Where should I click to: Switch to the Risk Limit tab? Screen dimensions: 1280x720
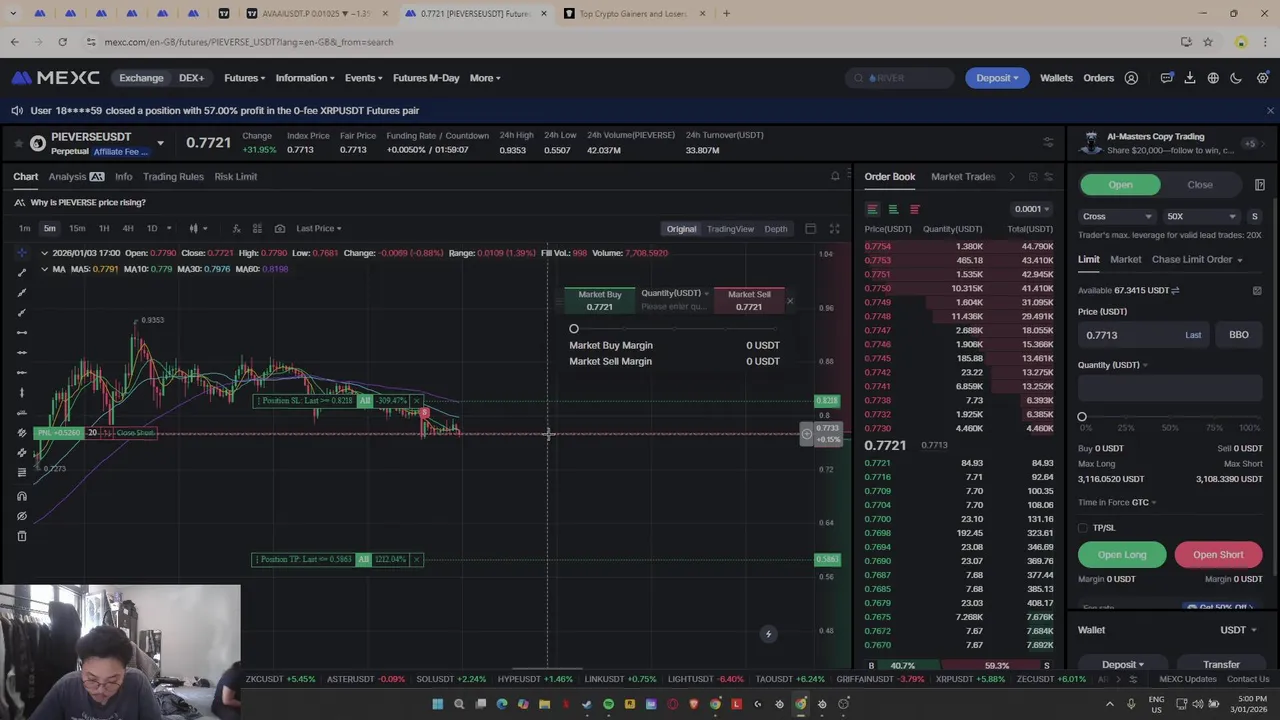pyautogui.click(x=236, y=177)
